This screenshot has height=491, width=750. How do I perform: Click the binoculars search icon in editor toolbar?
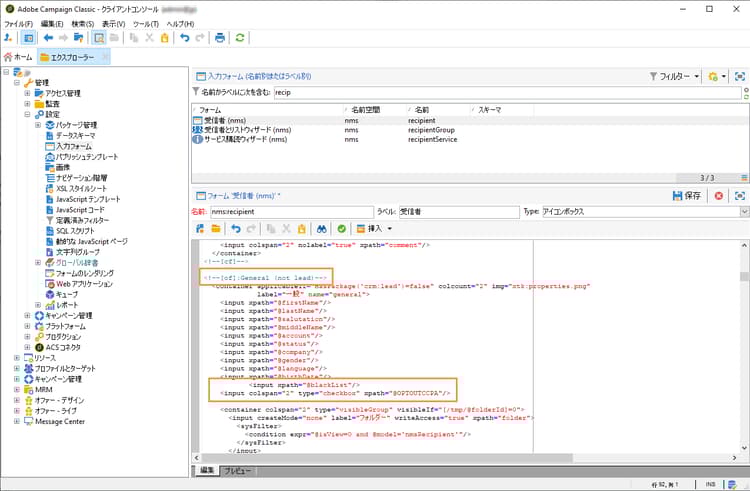pyautogui.click(x=322, y=229)
